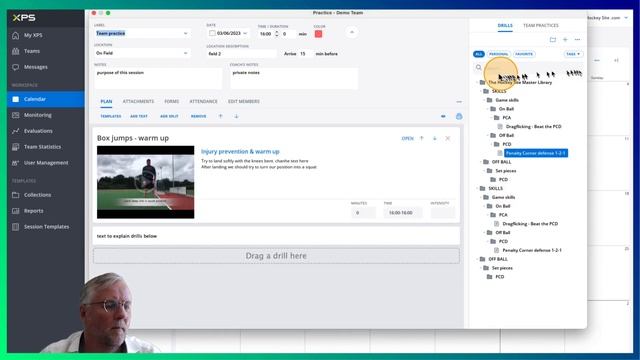Open the Hockey Site account dropdown at top right
640x360 pixels.
tap(626, 18)
